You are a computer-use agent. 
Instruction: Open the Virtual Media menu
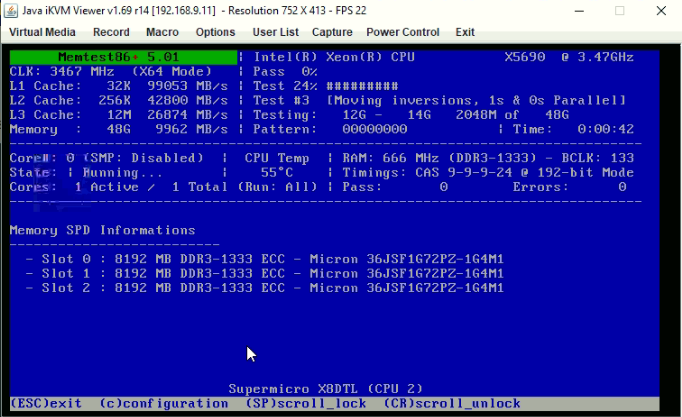click(x=42, y=32)
